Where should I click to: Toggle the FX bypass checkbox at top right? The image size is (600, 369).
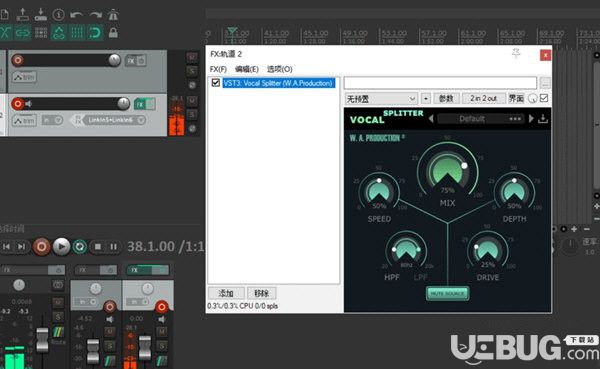544,98
